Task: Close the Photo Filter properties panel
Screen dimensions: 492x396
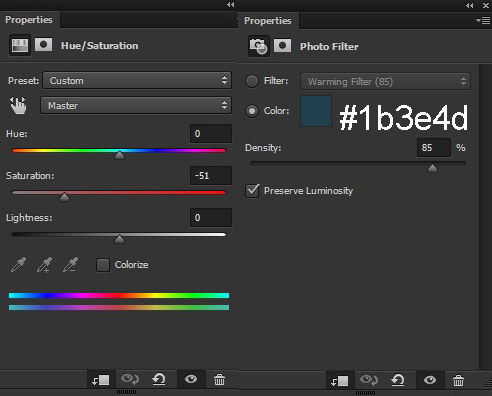Action: [486, 5]
